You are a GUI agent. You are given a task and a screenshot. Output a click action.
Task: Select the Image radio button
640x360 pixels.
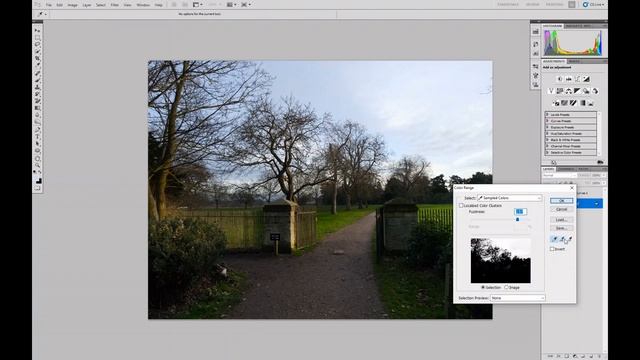[x=507, y=287]
